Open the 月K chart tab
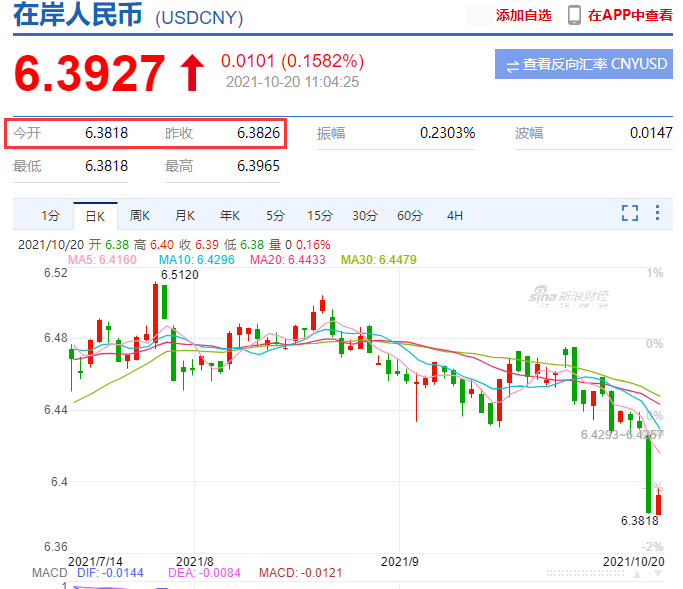 point(185,216)
